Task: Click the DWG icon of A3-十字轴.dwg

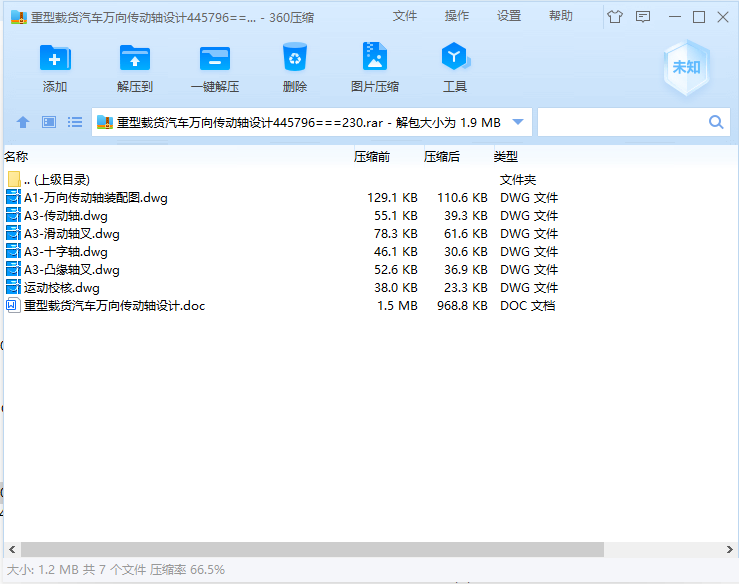Action: (x=13, y=251)
